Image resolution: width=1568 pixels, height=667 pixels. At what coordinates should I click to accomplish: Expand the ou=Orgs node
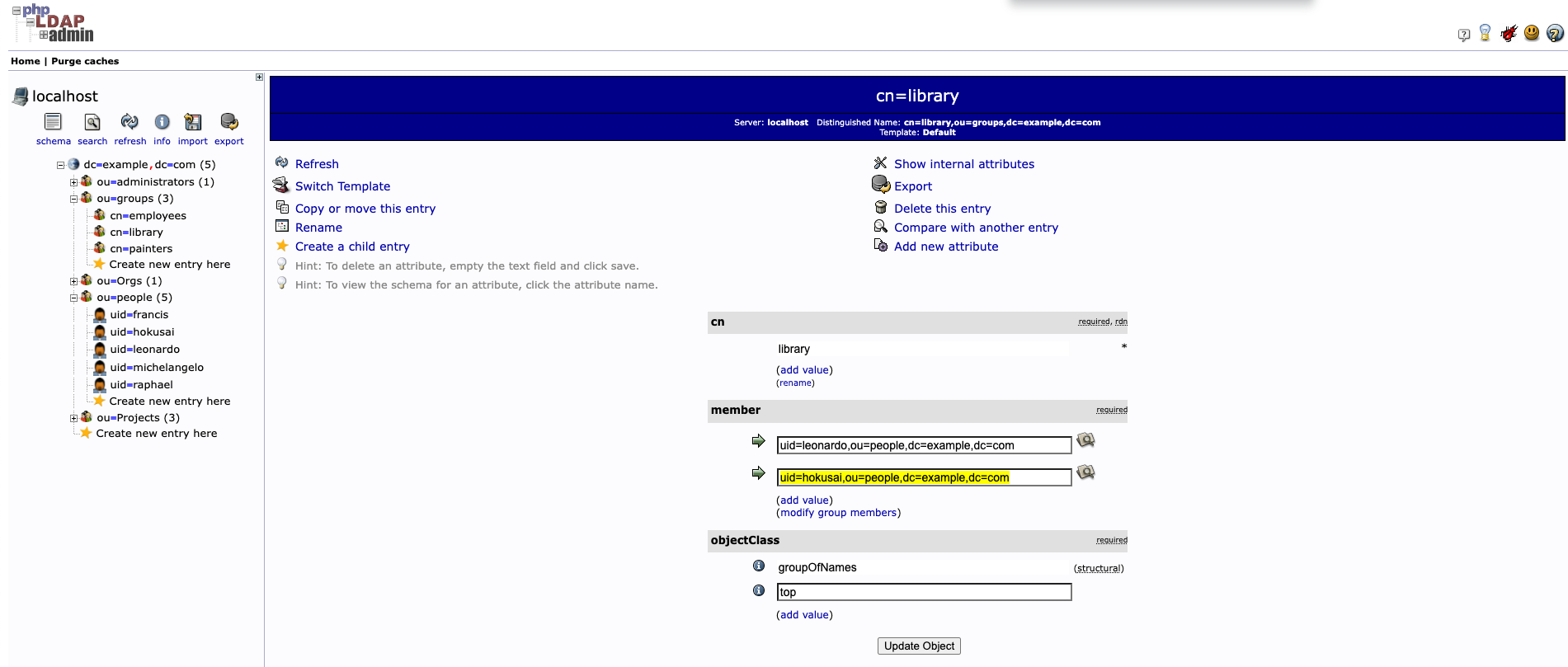click(73, 281)
